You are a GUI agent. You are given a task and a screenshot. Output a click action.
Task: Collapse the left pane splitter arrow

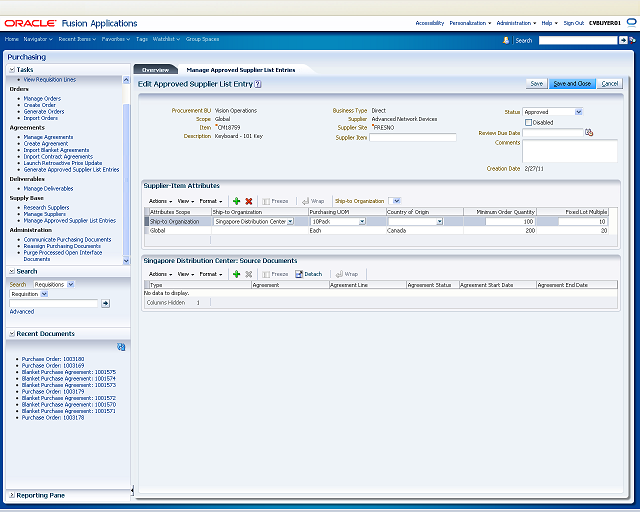[132, 490]
